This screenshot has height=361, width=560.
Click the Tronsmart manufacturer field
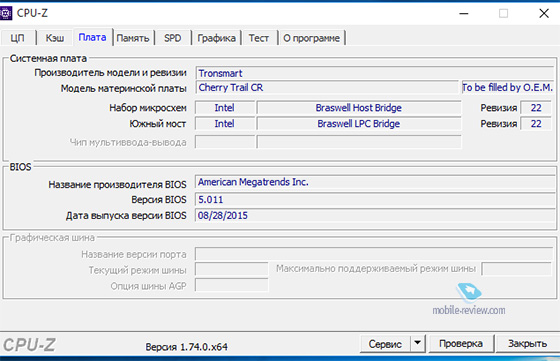[375, 73]
